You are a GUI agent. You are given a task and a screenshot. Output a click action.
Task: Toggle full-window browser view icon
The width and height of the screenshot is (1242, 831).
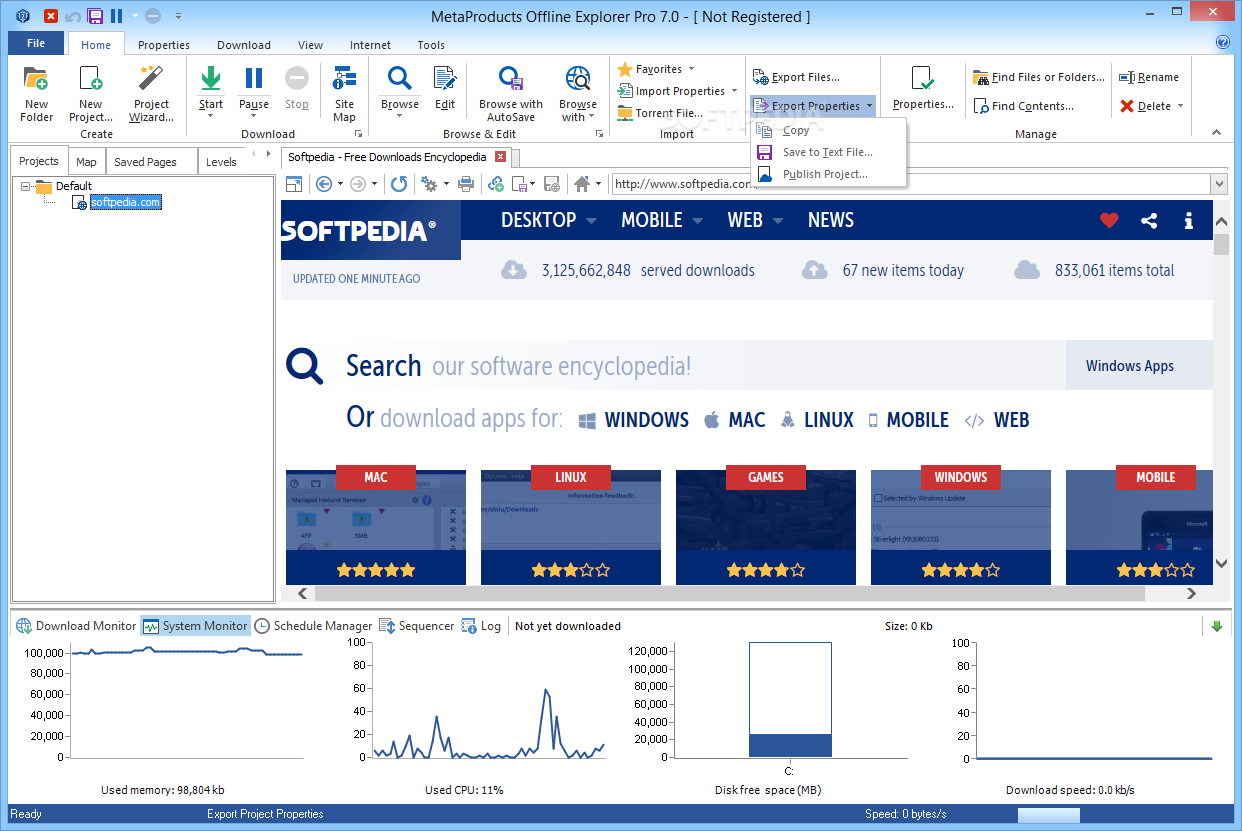294,184
